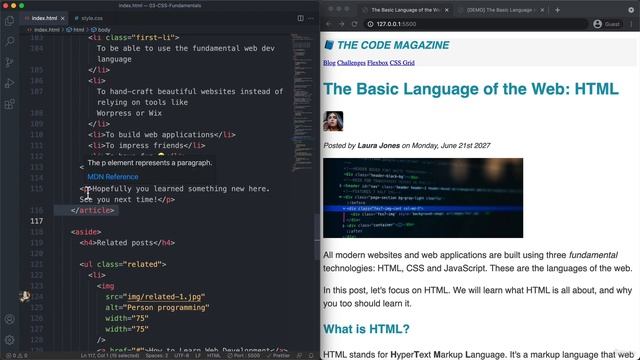Click the Live Server Port: 5500 status item

tap(244, 356)
